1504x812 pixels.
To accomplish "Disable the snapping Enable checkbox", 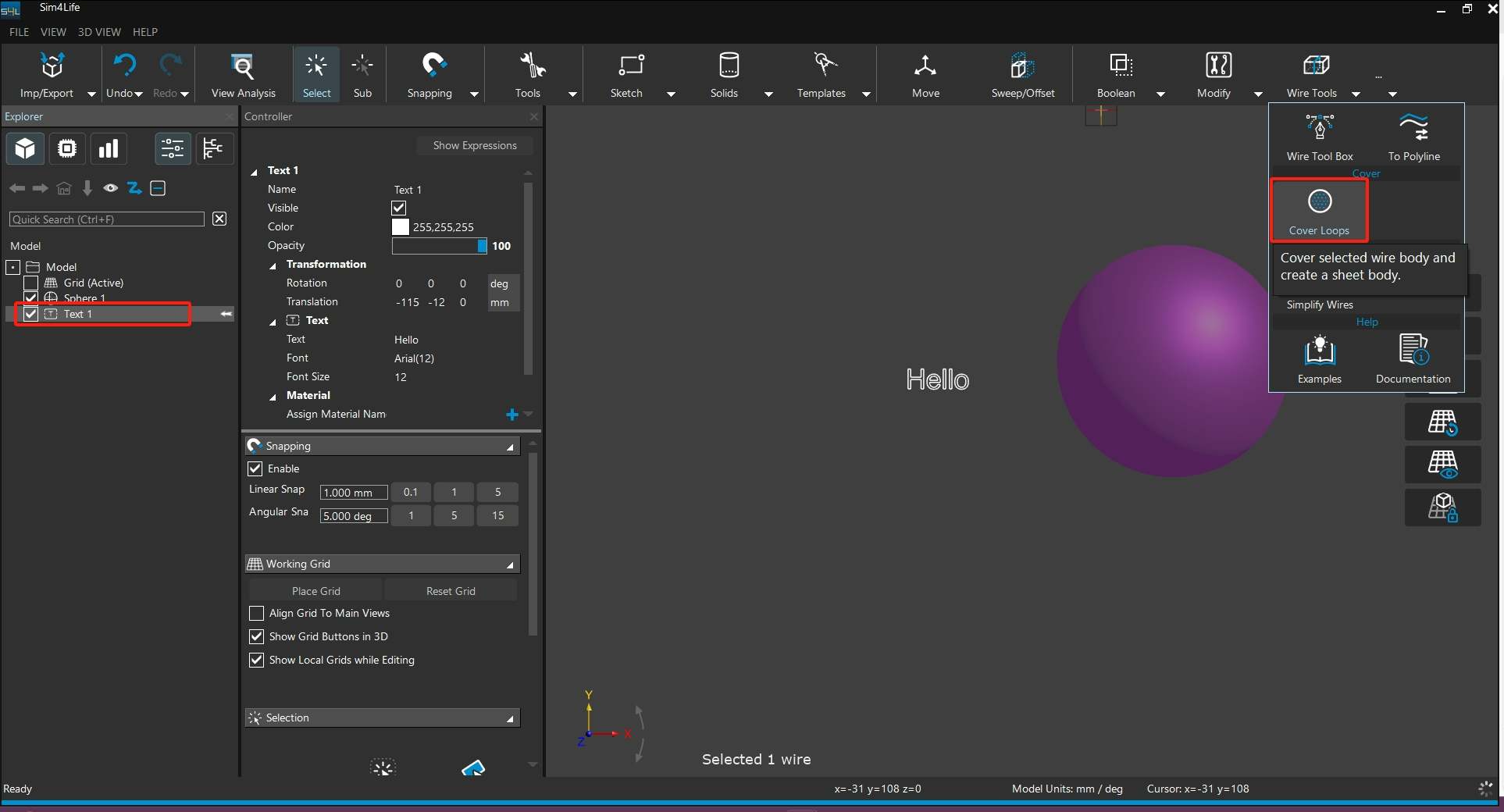I will 255,468.
